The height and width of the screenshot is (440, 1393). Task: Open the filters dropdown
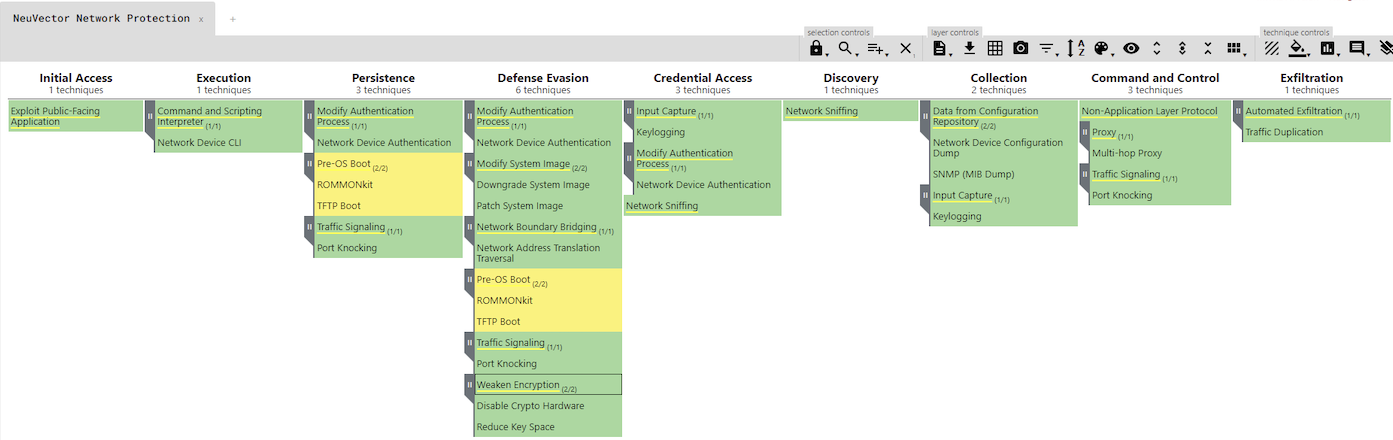[1047, 48]
